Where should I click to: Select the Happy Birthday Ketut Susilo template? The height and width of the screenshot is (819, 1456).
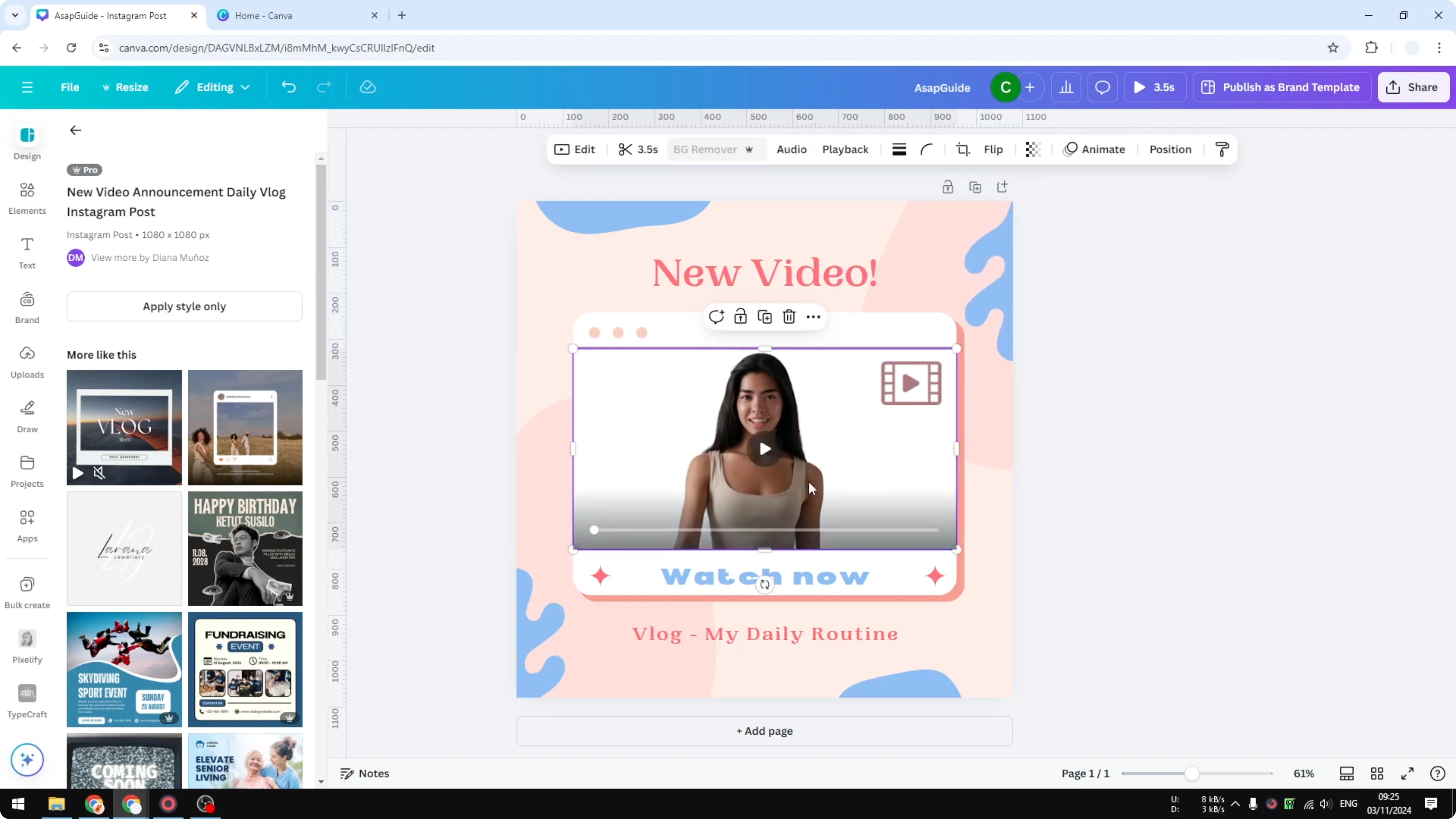click(245, 548)
